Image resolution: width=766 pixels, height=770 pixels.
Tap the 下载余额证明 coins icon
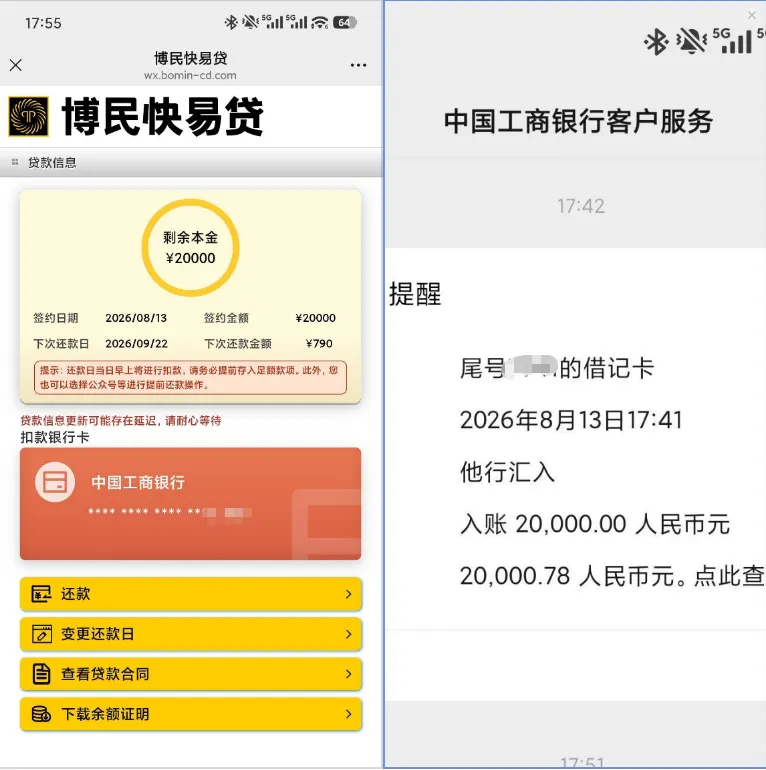coord(41,714)
